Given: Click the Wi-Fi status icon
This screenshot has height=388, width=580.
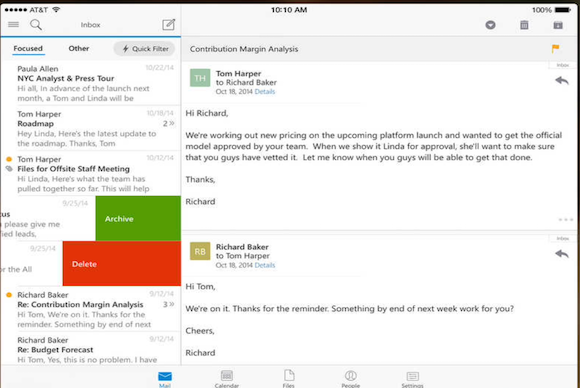Looking at the screenshot, I should 56,10.
